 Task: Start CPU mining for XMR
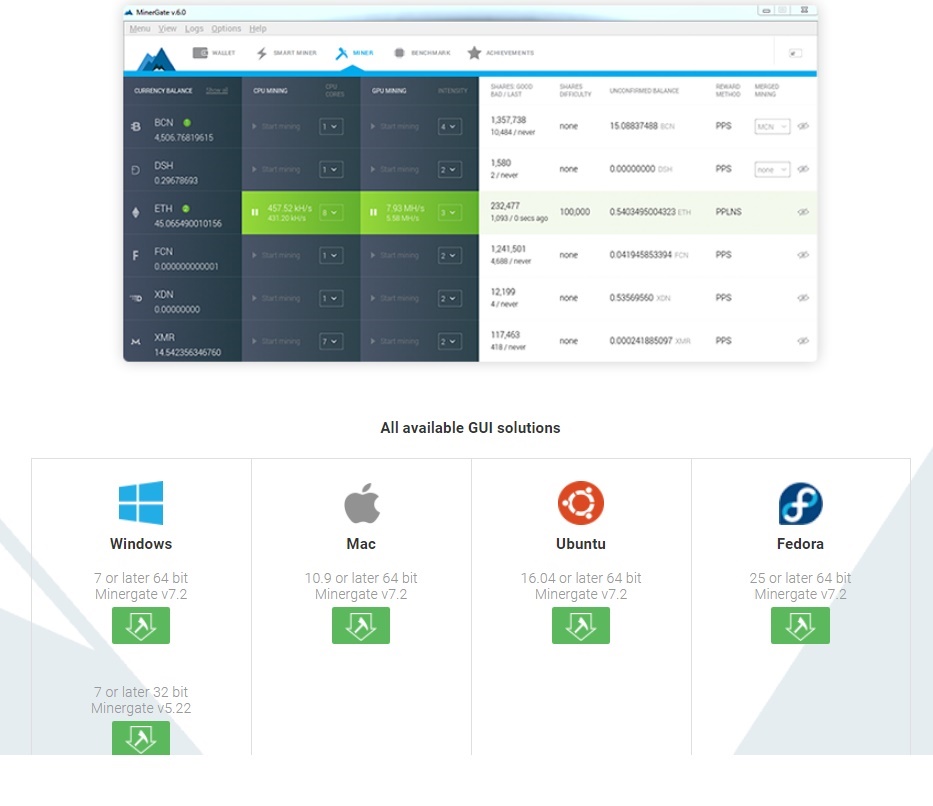277,341
